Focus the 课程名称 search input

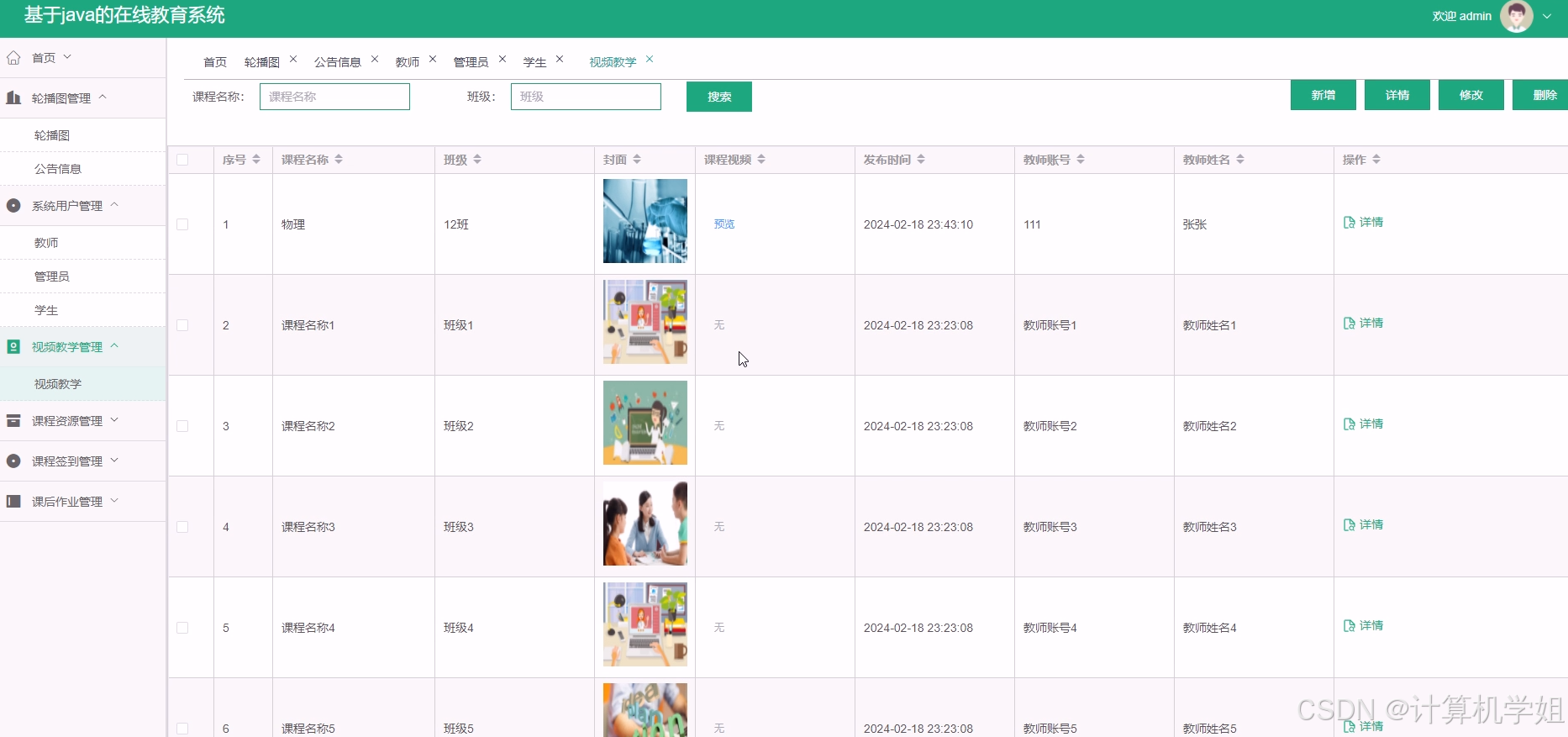334,97
